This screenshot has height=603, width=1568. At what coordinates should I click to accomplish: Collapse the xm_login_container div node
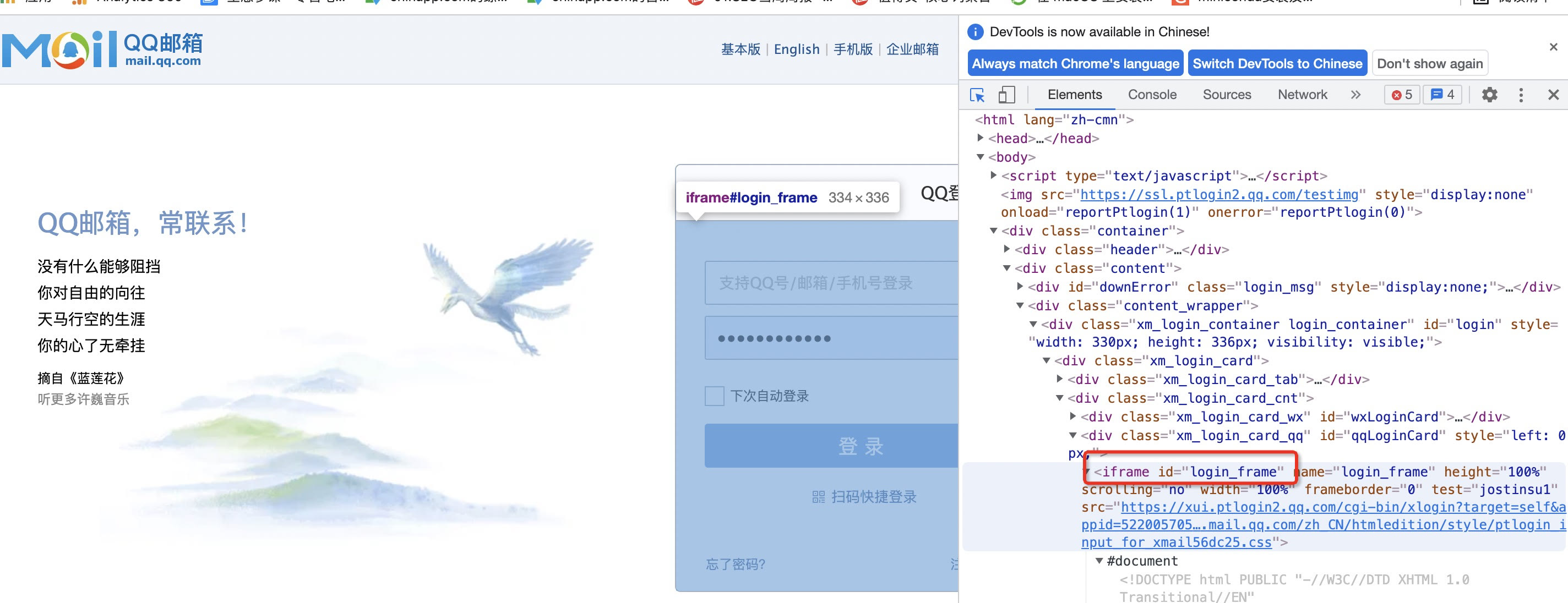(x=1033, y=324)
